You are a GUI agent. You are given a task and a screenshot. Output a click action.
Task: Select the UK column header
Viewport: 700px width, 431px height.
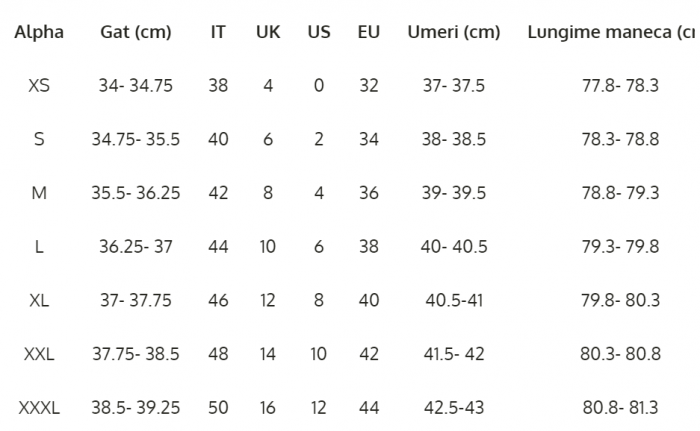pos(268,32)
